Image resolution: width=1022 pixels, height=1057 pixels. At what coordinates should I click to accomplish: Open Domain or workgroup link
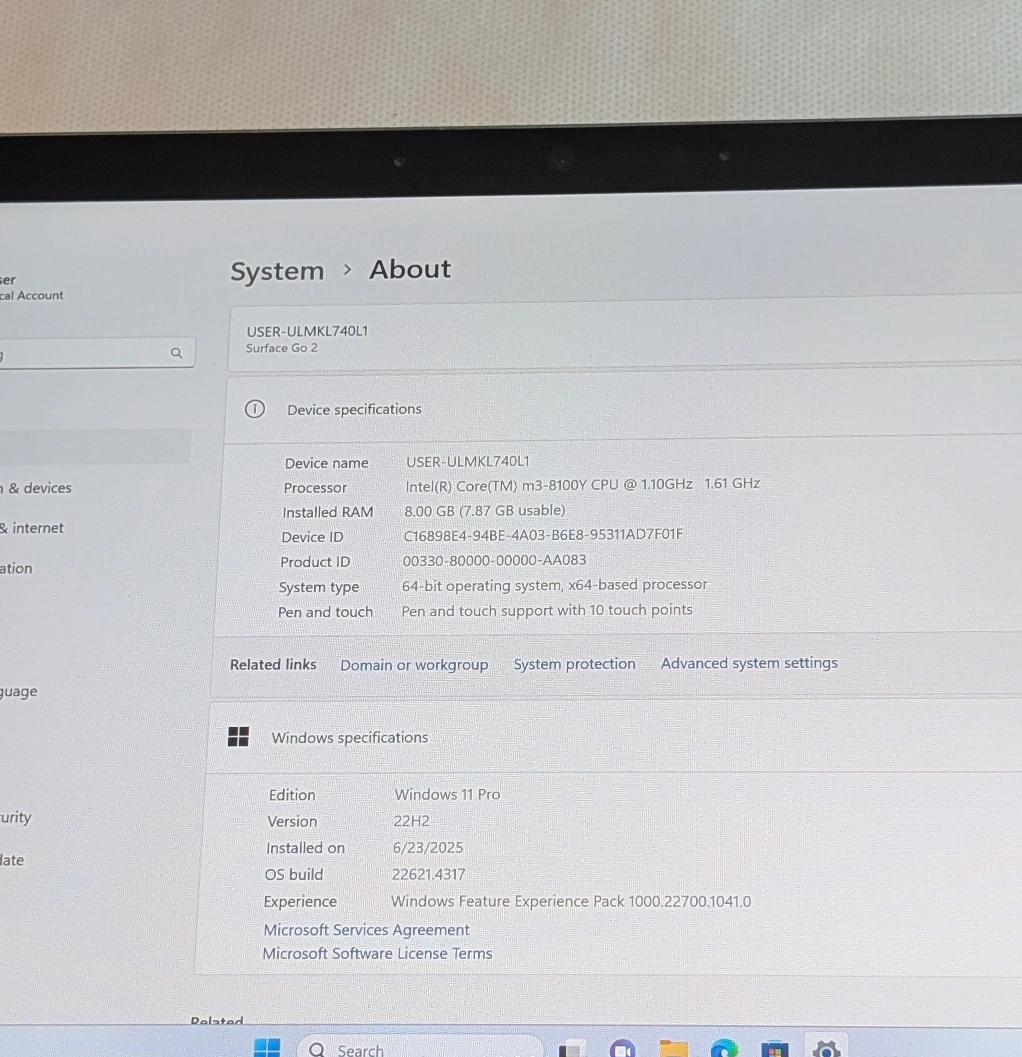(x=414, y=665)
